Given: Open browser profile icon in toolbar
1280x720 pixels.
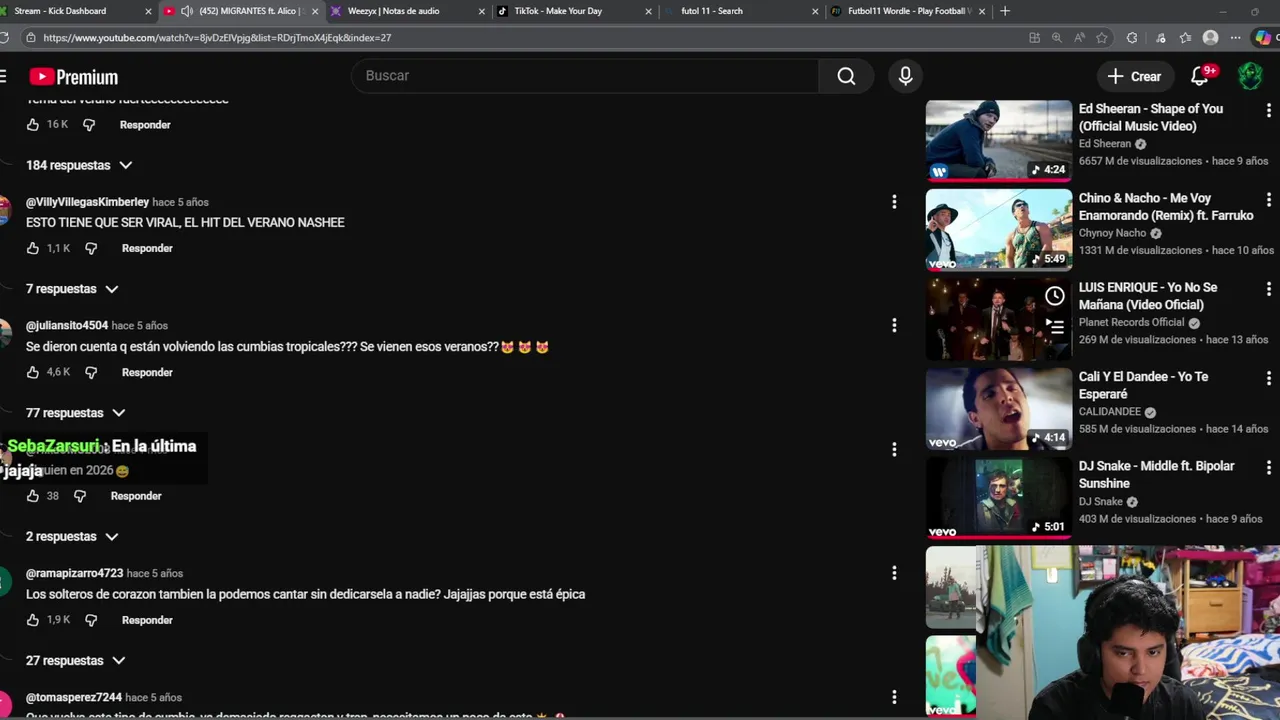Looking at the screenshot, I should click(x=1211, y=38).
